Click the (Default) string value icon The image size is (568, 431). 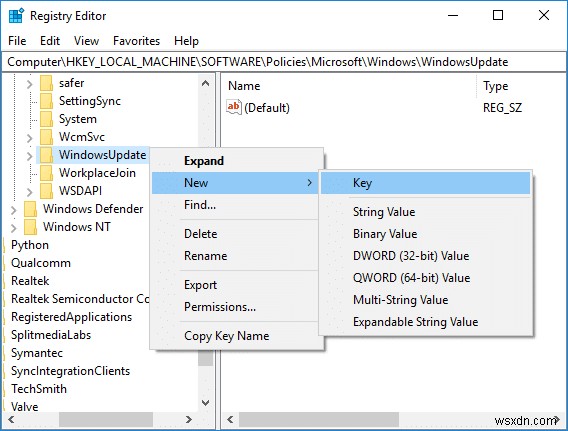point(234,107)
